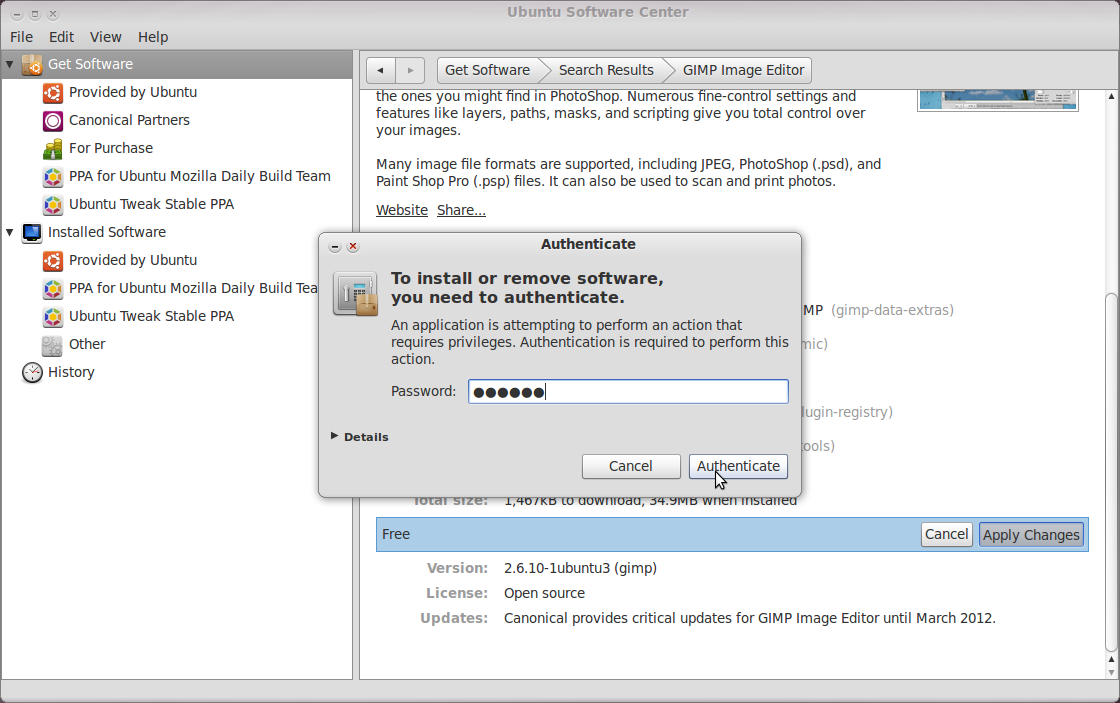Viewport: 1120px width, 703px height.
Task: Click Cancel next to Apply Changes
Action: pos(946,534)
